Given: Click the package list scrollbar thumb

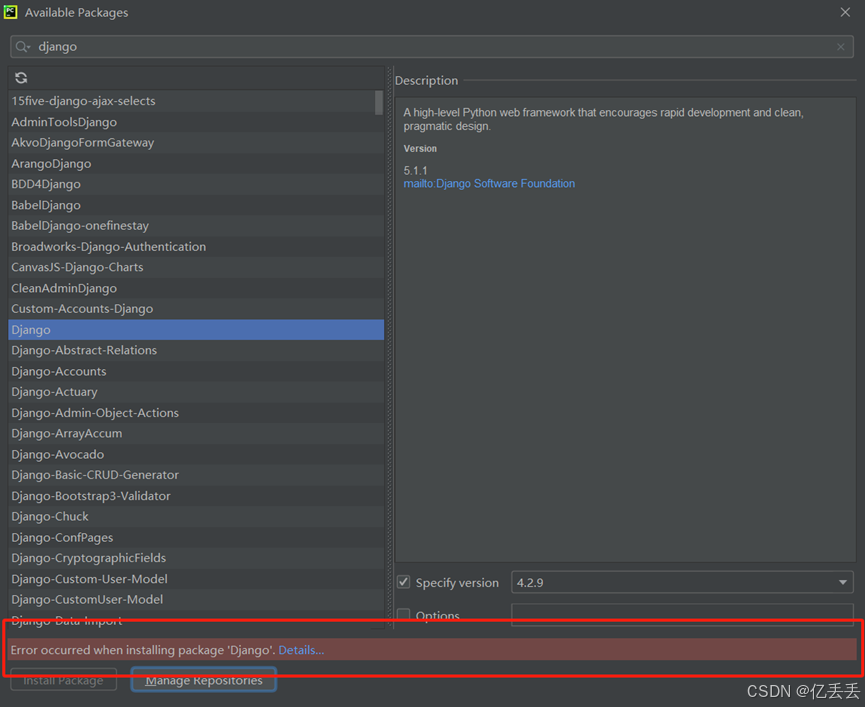Looking at the screenshot, I should tap(378, 103).
